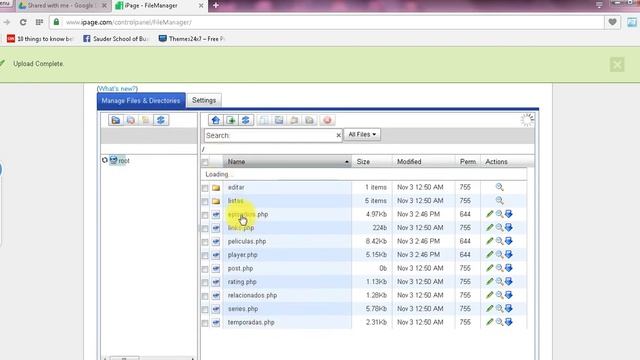This screenshot has width=640, height=360.
Task: Check the post.php checkbox
Action: pos(205,269)
